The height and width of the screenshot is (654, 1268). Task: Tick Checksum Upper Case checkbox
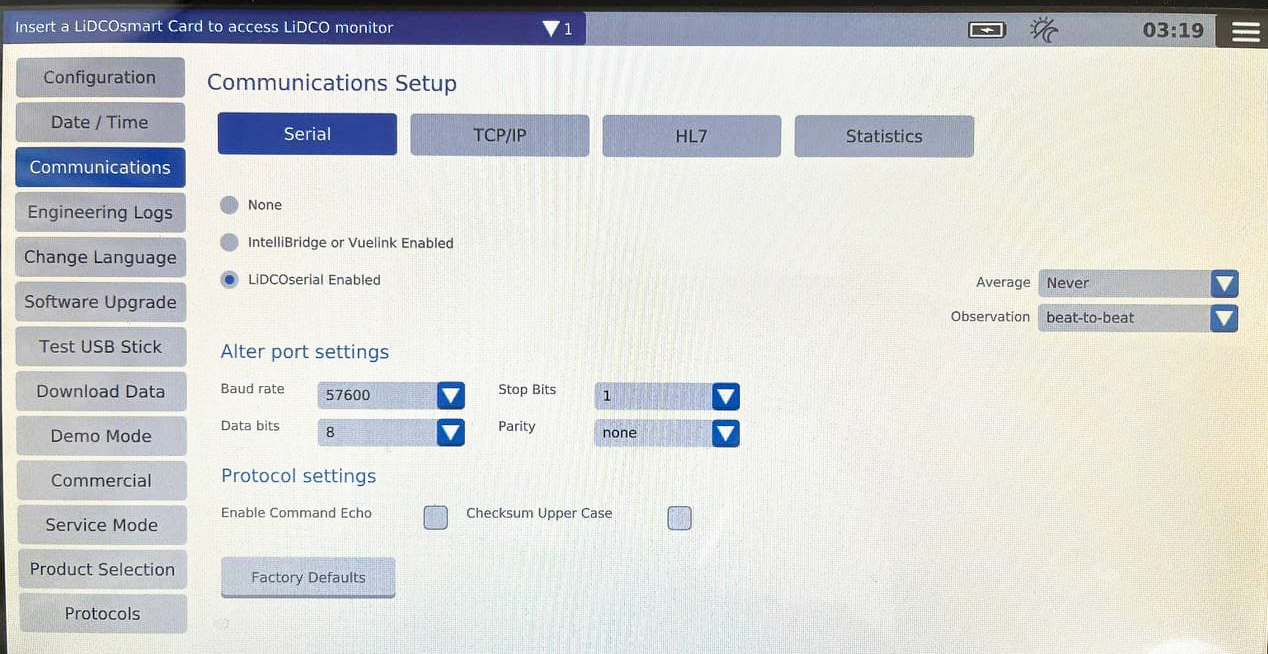click(x=679, y=517)
